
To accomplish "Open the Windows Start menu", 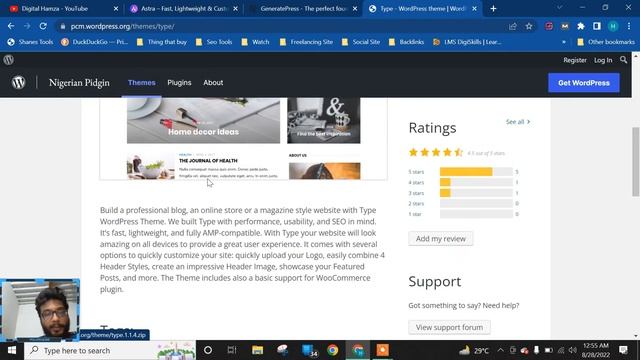I will pos(12,350).
